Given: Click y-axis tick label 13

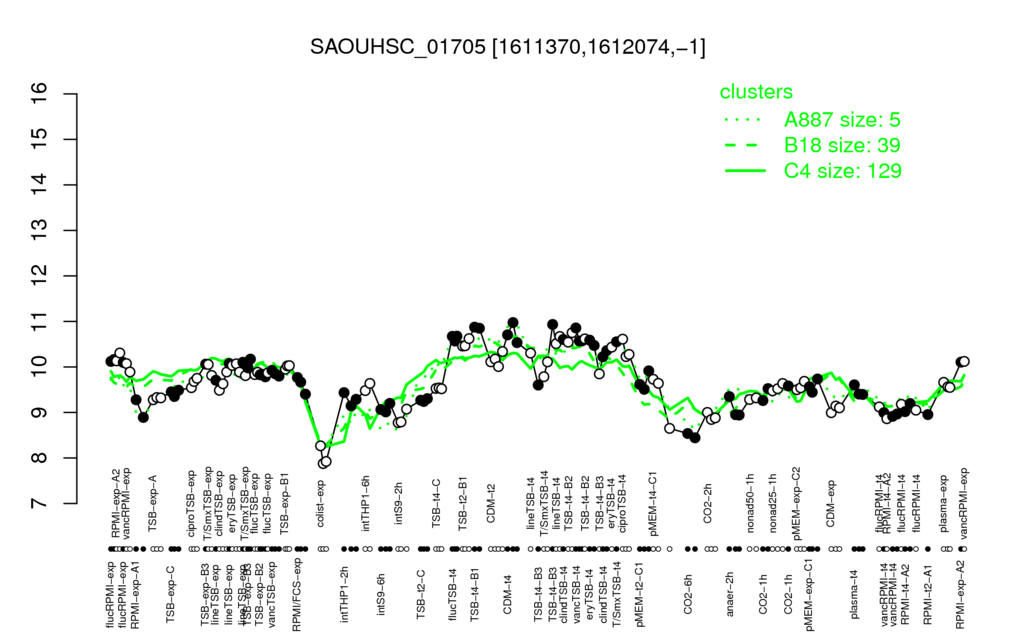Looking at the screenshot, I should click(x=39, y=231).
